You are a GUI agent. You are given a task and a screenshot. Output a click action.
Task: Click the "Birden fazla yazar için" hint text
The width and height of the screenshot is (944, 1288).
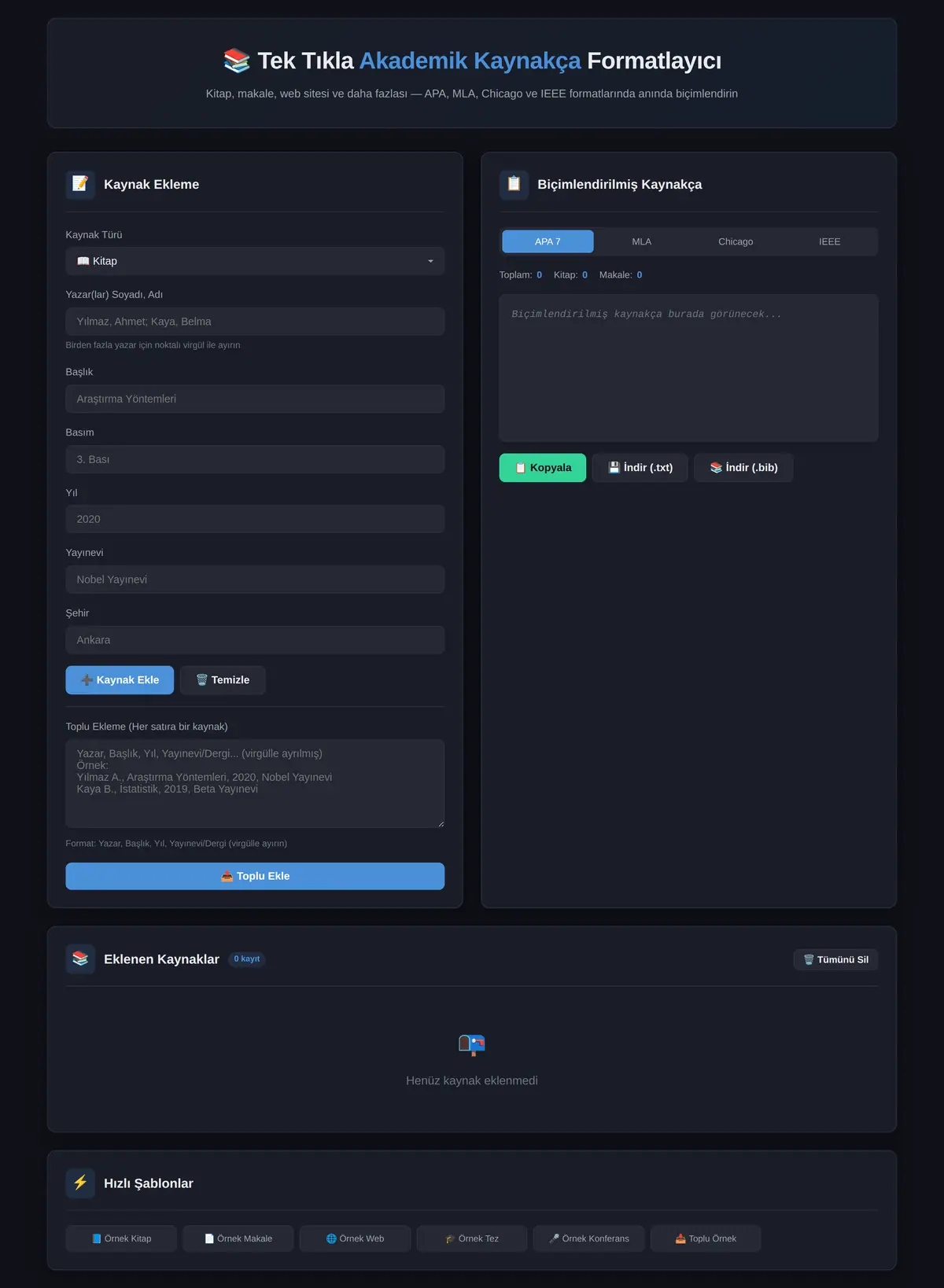153,345
